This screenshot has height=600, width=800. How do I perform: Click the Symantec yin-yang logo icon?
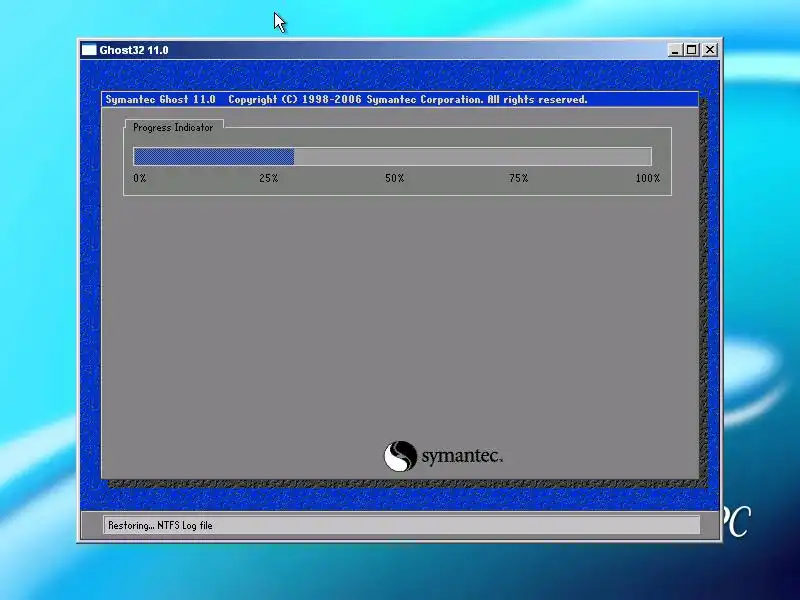point(401,456)
